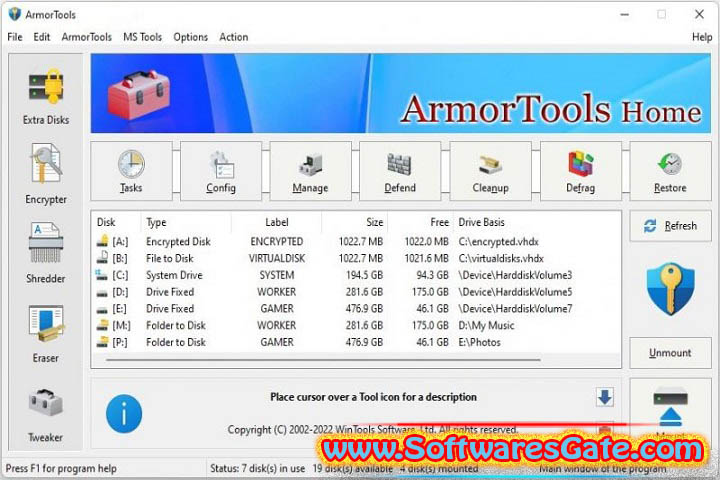Select the folder icon of disk P:
Screen dimensions: 720x480
pos(103,342)
